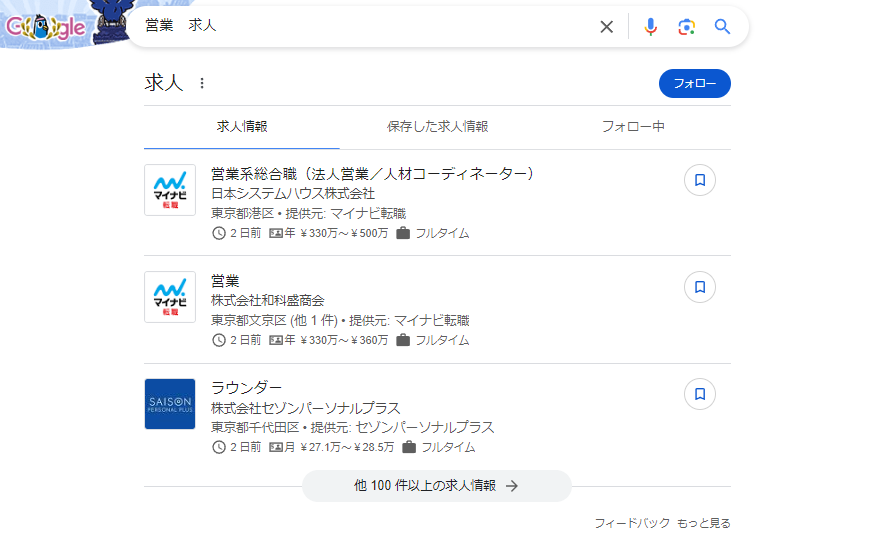The width and height of the screenshot is (869, 553).
Task: Click into the search field containing 営業 求人
Action: [x=366, y=25]
